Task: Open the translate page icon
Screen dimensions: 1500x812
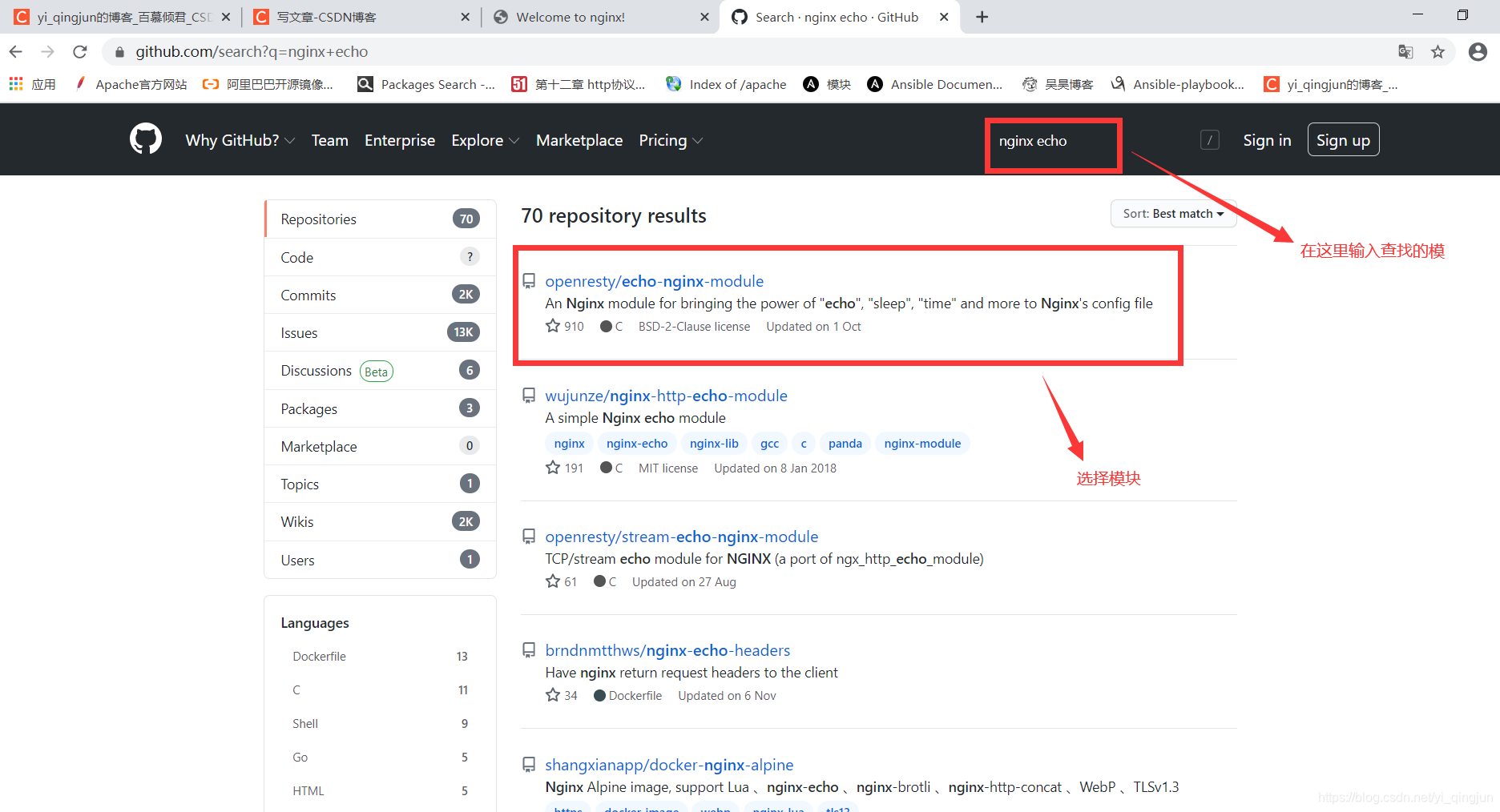Action: click(x=1405, y=52)
